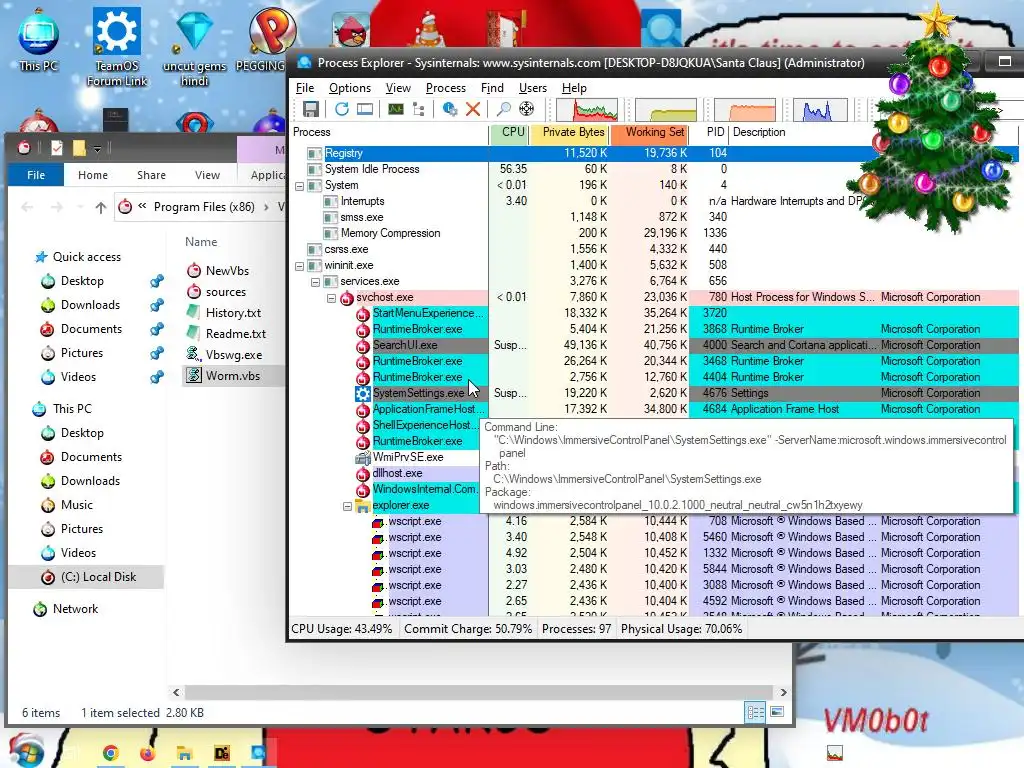Select the WmiPrvSE.exe process
1024x768 pixels.
(408, 457)
